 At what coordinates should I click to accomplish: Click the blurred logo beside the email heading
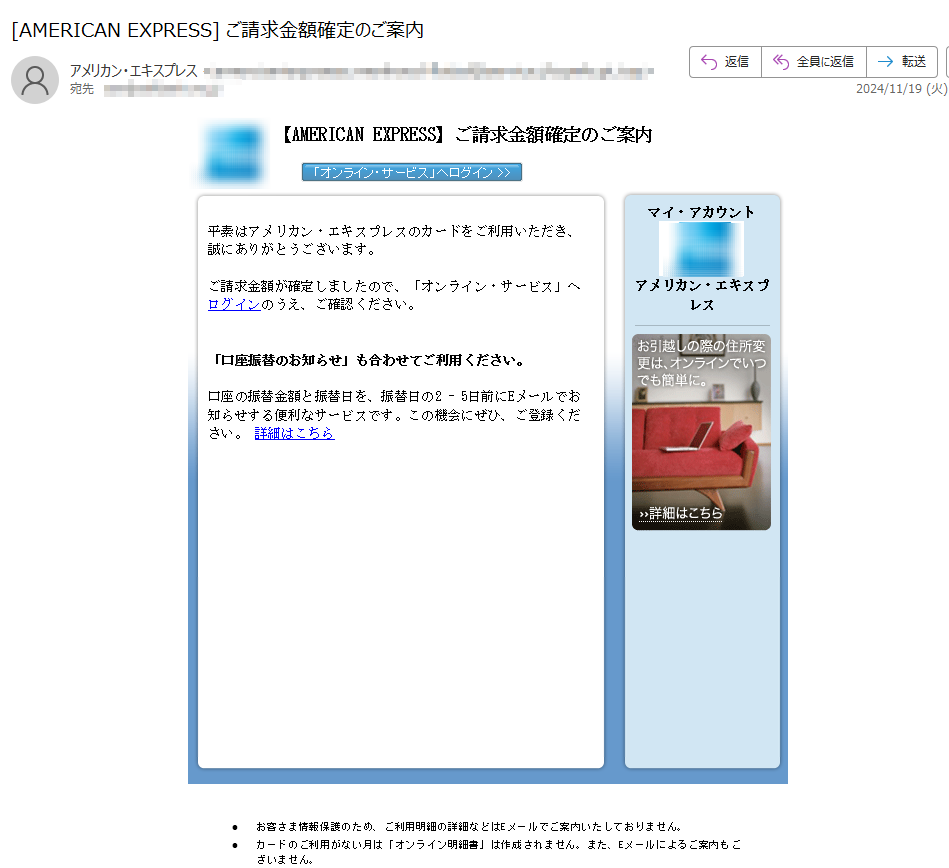click(232, 155)
